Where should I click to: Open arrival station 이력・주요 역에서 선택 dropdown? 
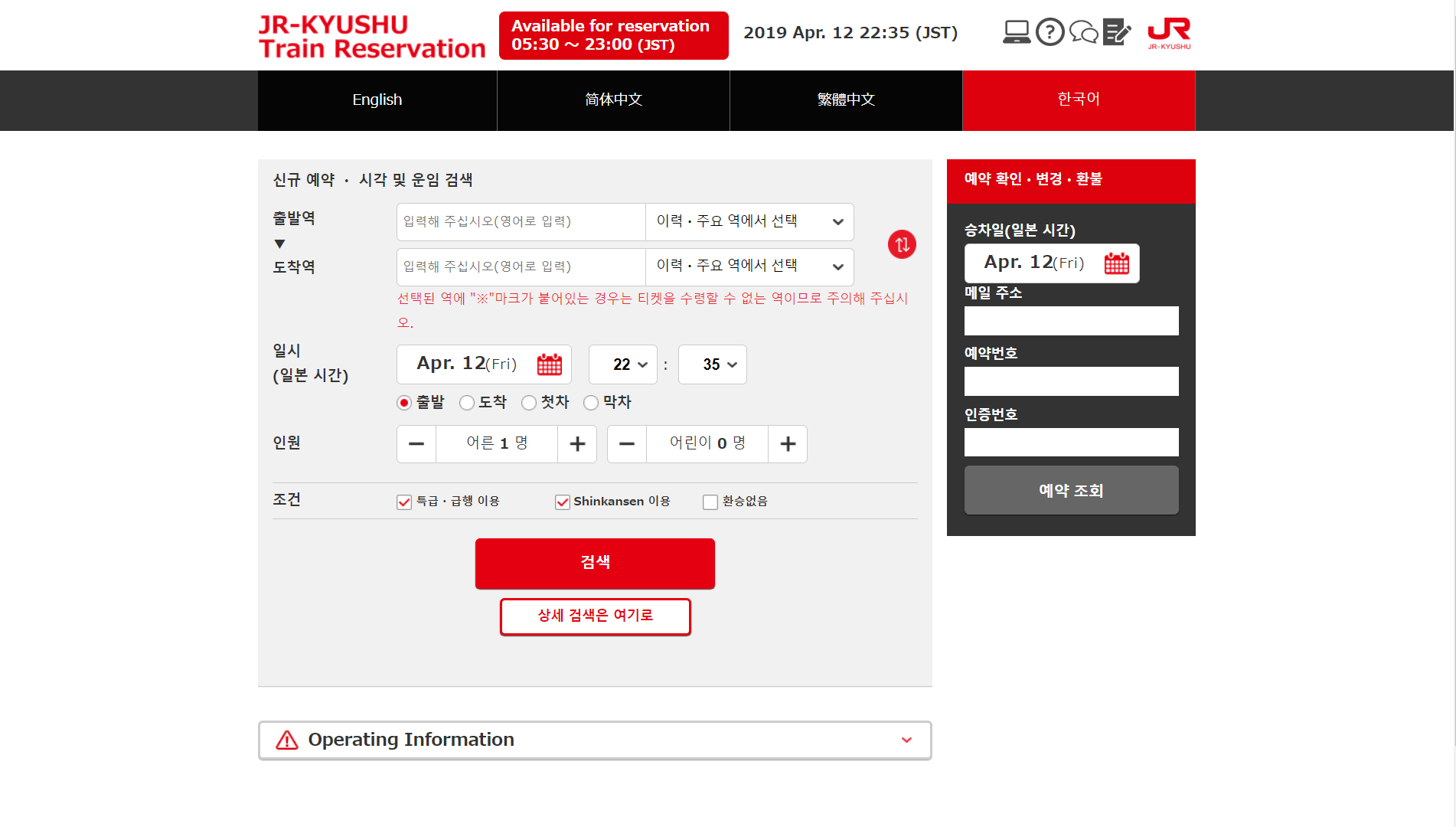coord(749,266)
